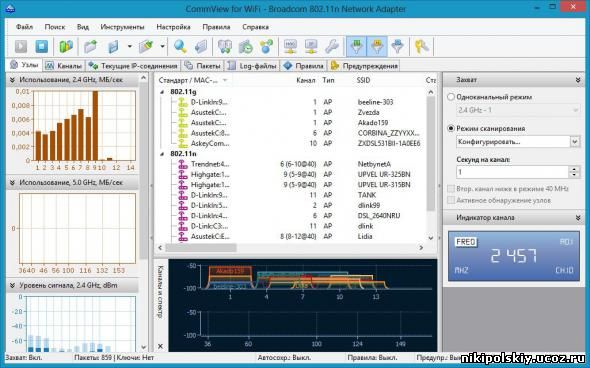Open the MAC aliases toolbar icon
Screen dimensions: 590x368
pos(290,46)
